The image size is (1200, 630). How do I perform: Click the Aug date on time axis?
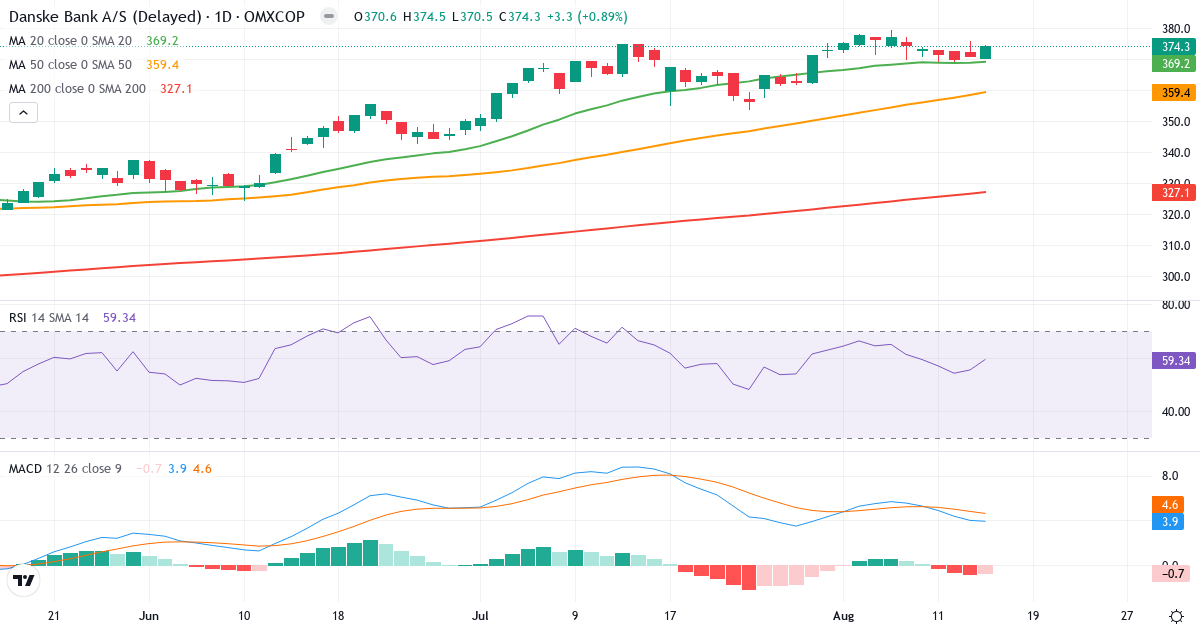[x=843, y=616]
